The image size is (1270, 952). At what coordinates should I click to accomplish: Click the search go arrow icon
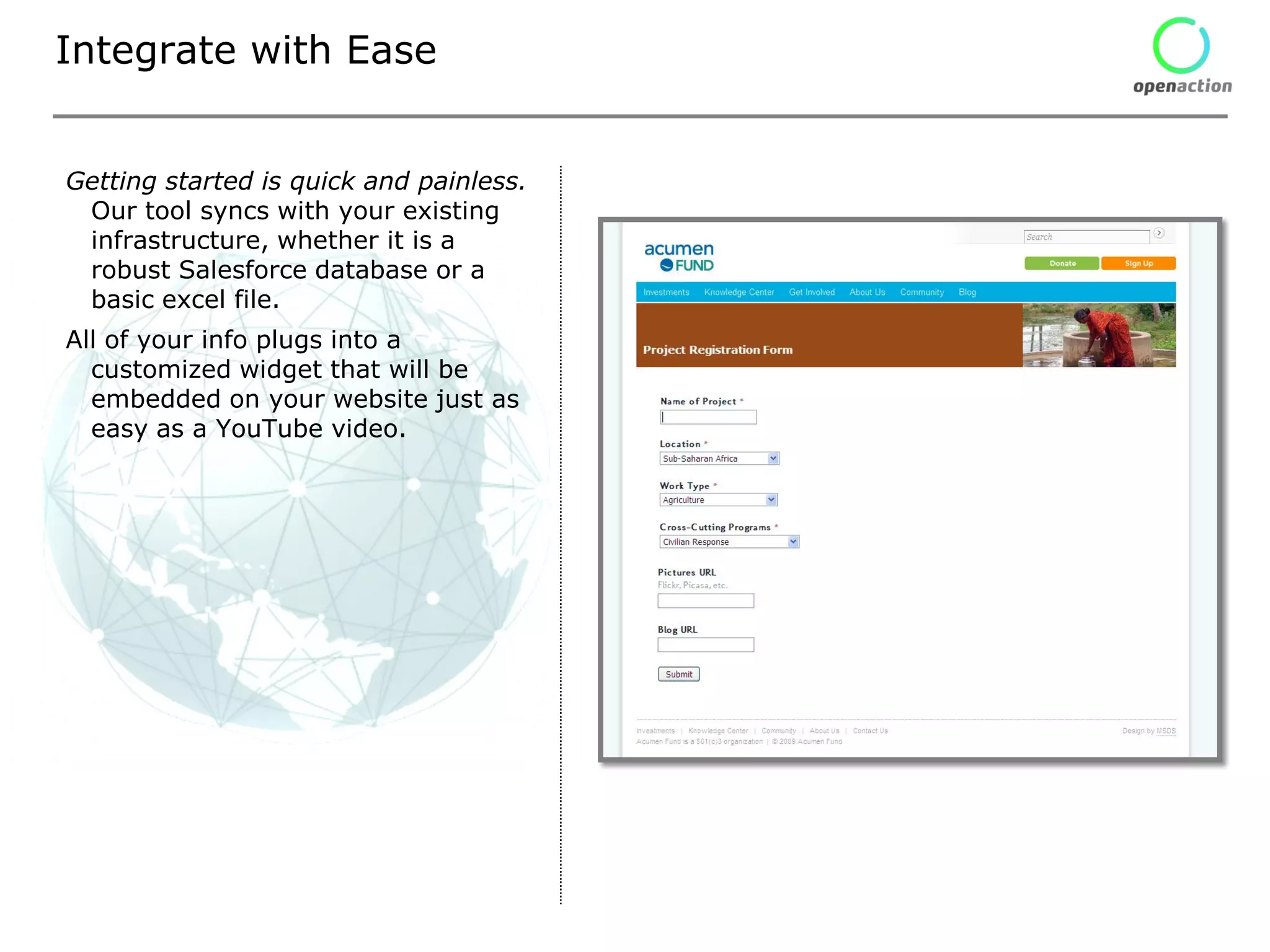coord(1159,233)
